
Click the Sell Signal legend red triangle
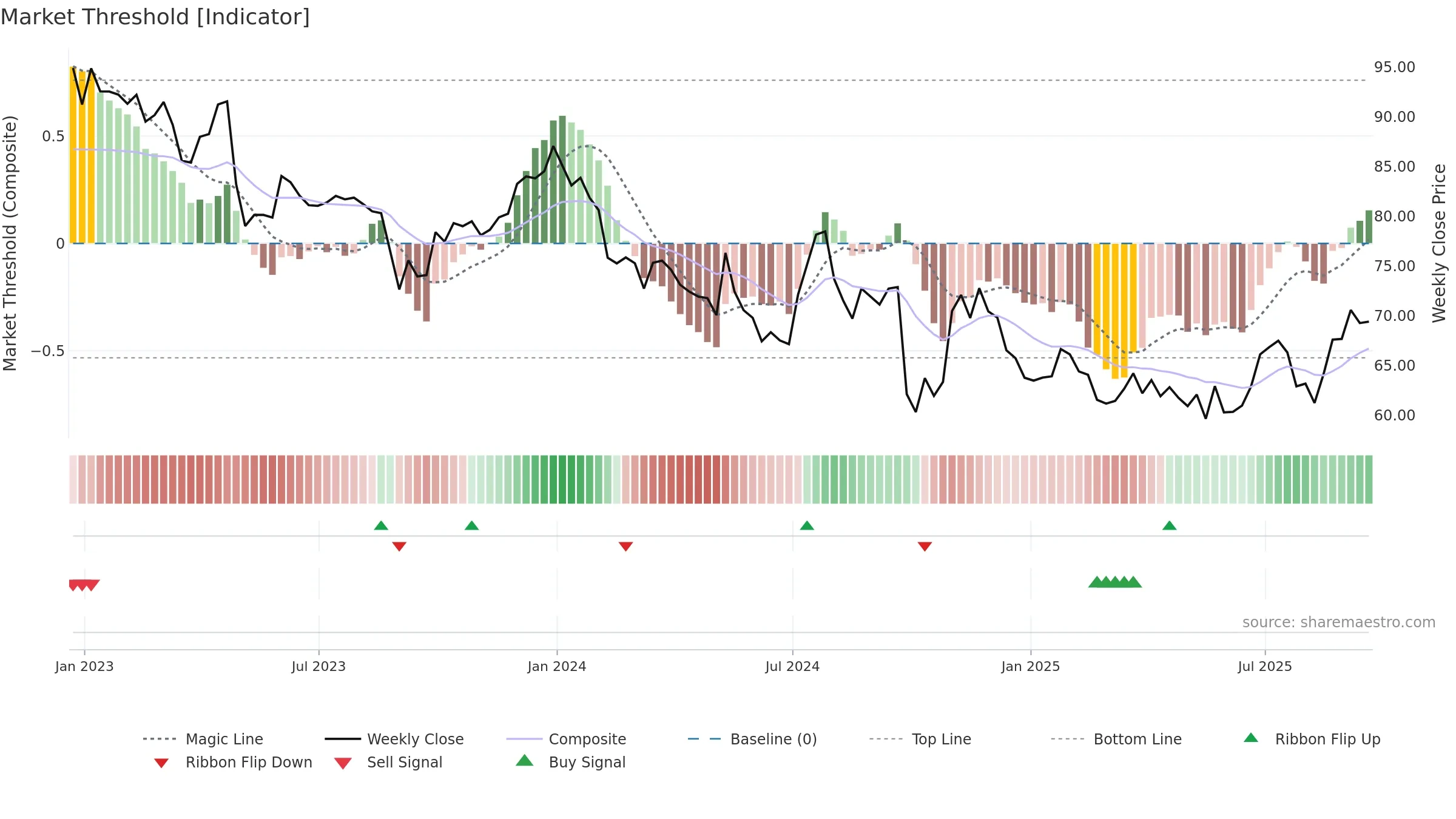coord(343,763)
